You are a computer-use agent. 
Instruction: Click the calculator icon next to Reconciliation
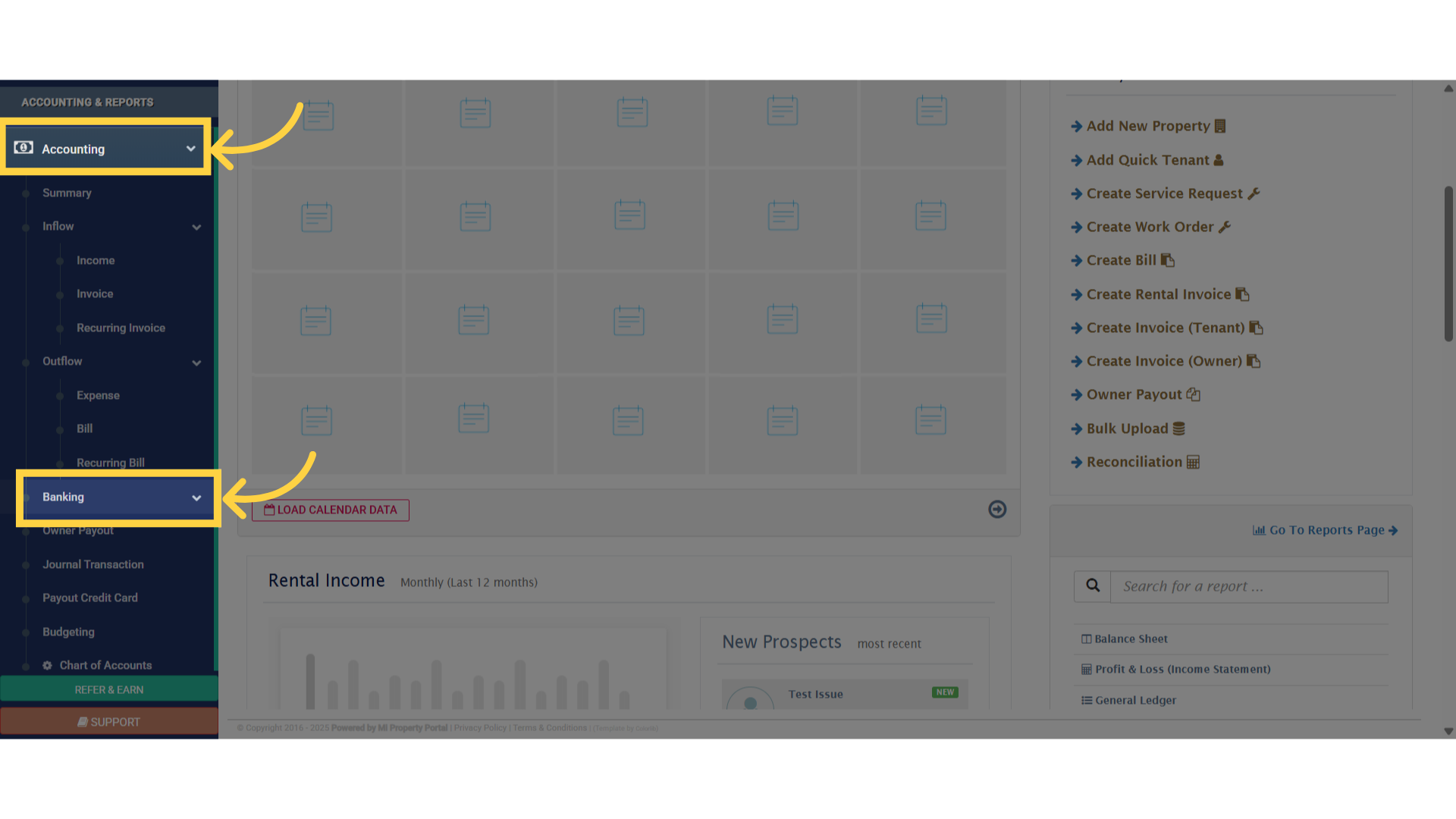(1193, 463)
